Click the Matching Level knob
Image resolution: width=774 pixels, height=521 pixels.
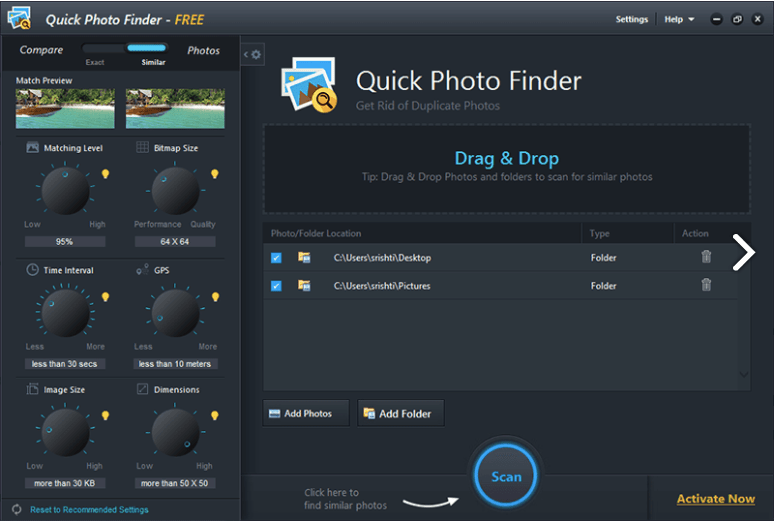coord(65,191)
